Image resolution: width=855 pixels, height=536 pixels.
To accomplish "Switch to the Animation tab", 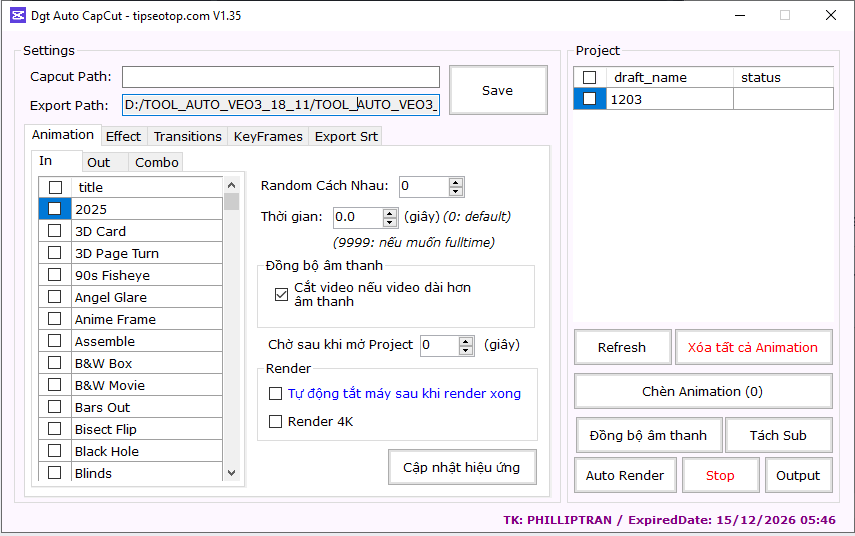I will 63,135.
